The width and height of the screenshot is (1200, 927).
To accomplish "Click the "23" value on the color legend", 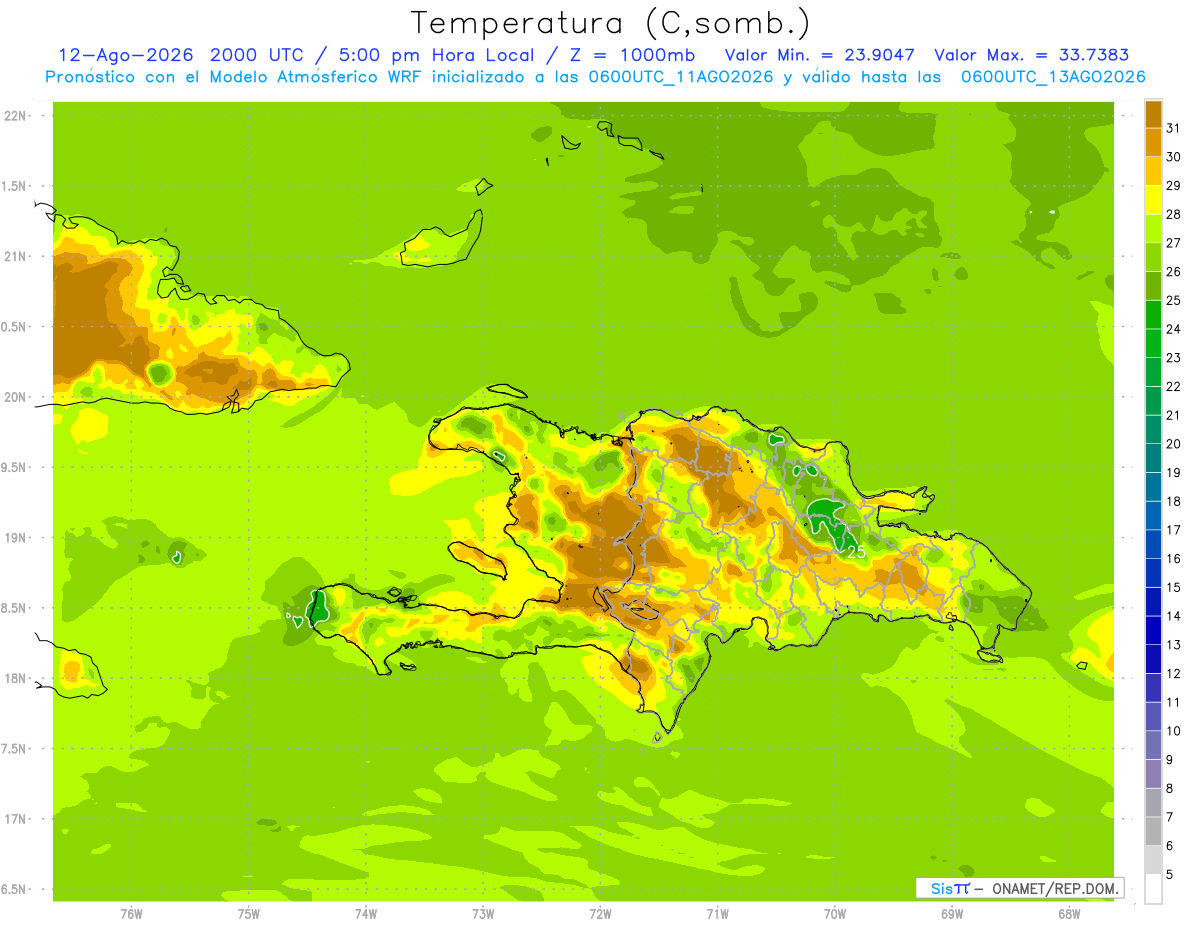I will coord(1174,358).
